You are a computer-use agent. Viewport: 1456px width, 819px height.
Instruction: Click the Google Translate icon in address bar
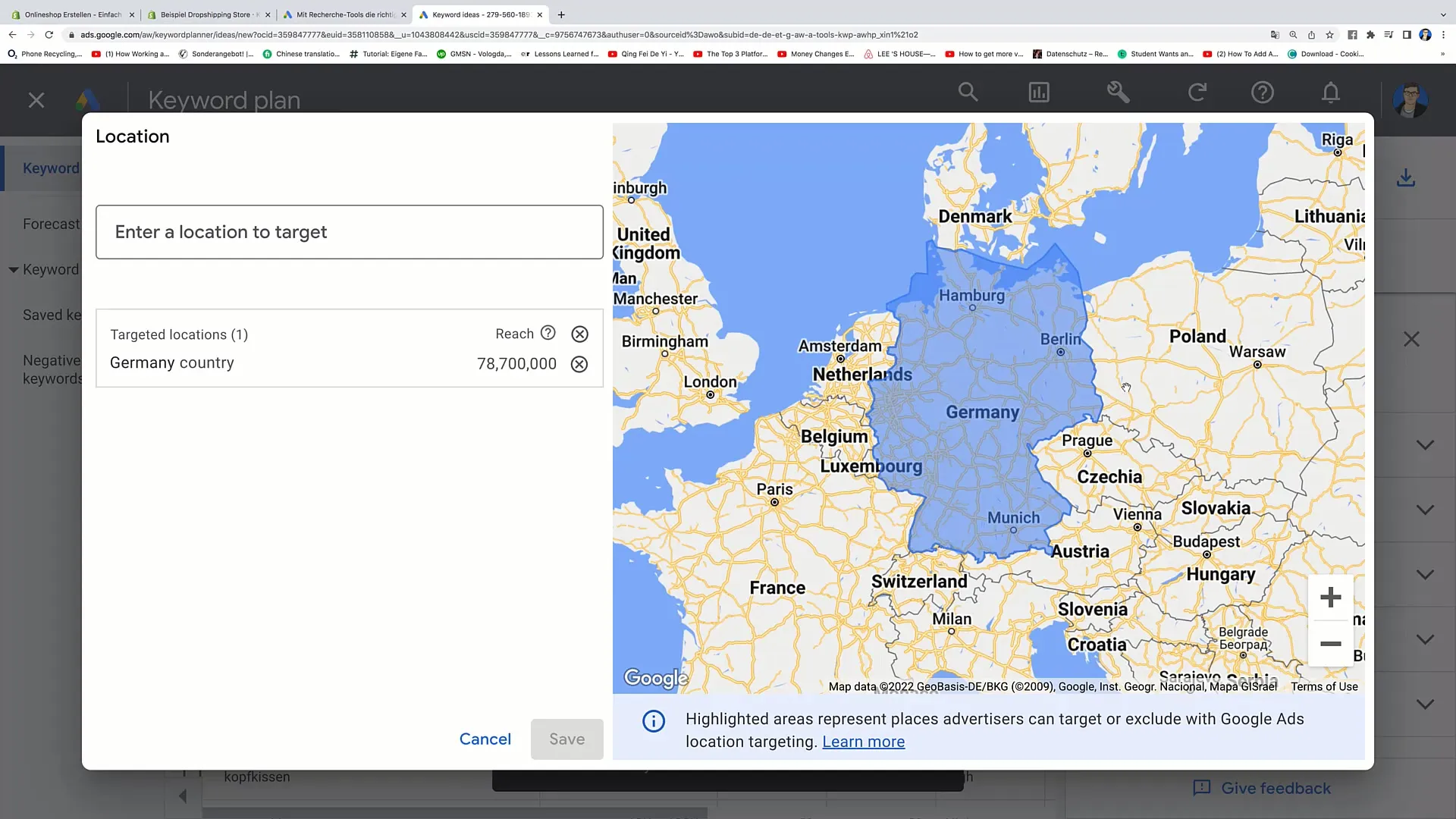click(1275, 35)
